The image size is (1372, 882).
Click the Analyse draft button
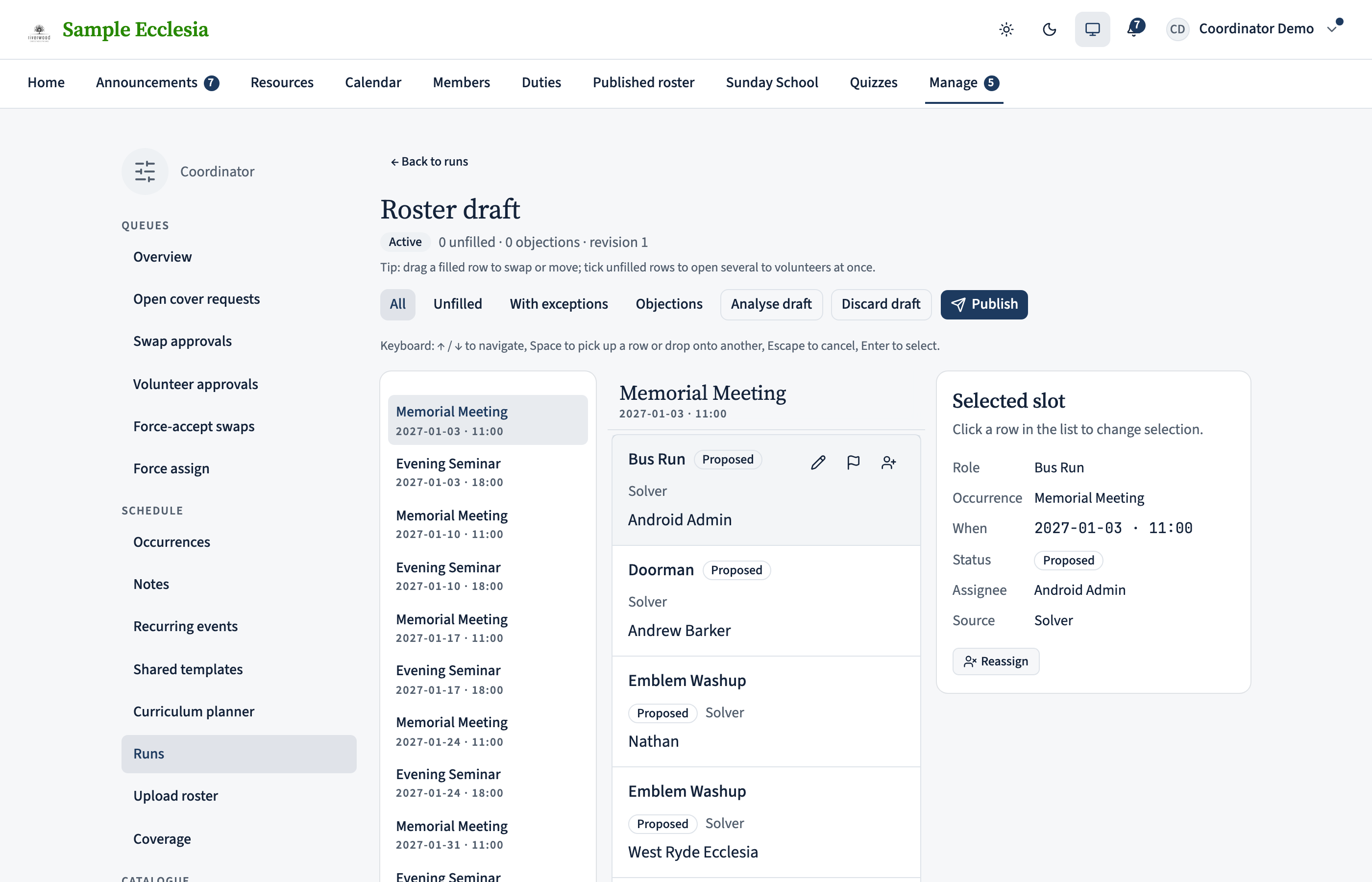[771, 304]
